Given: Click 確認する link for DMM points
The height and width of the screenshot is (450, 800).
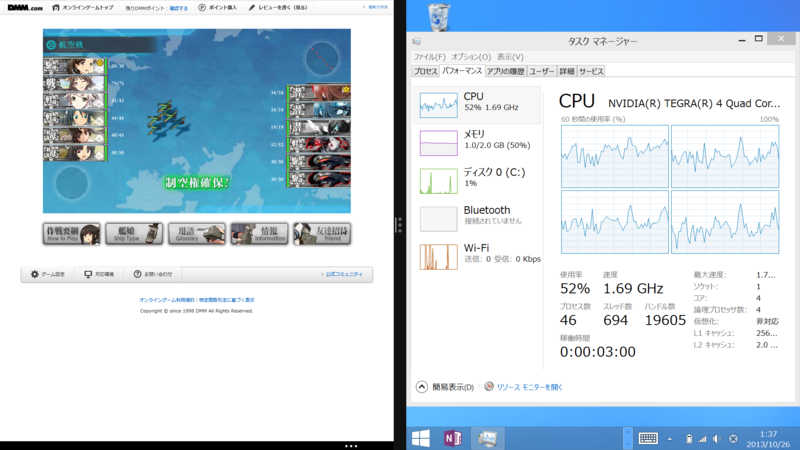Looking at the screenshot, I should tap(179, 8).
